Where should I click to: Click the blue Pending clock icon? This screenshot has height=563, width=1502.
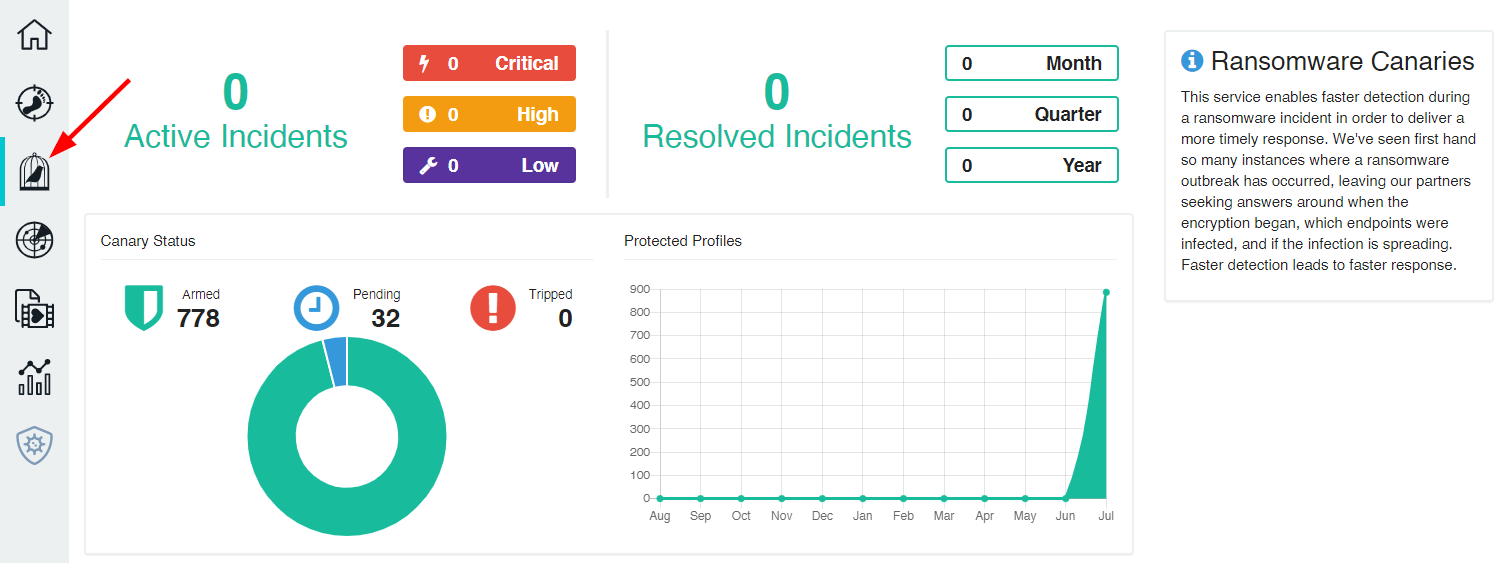point(316,307)
